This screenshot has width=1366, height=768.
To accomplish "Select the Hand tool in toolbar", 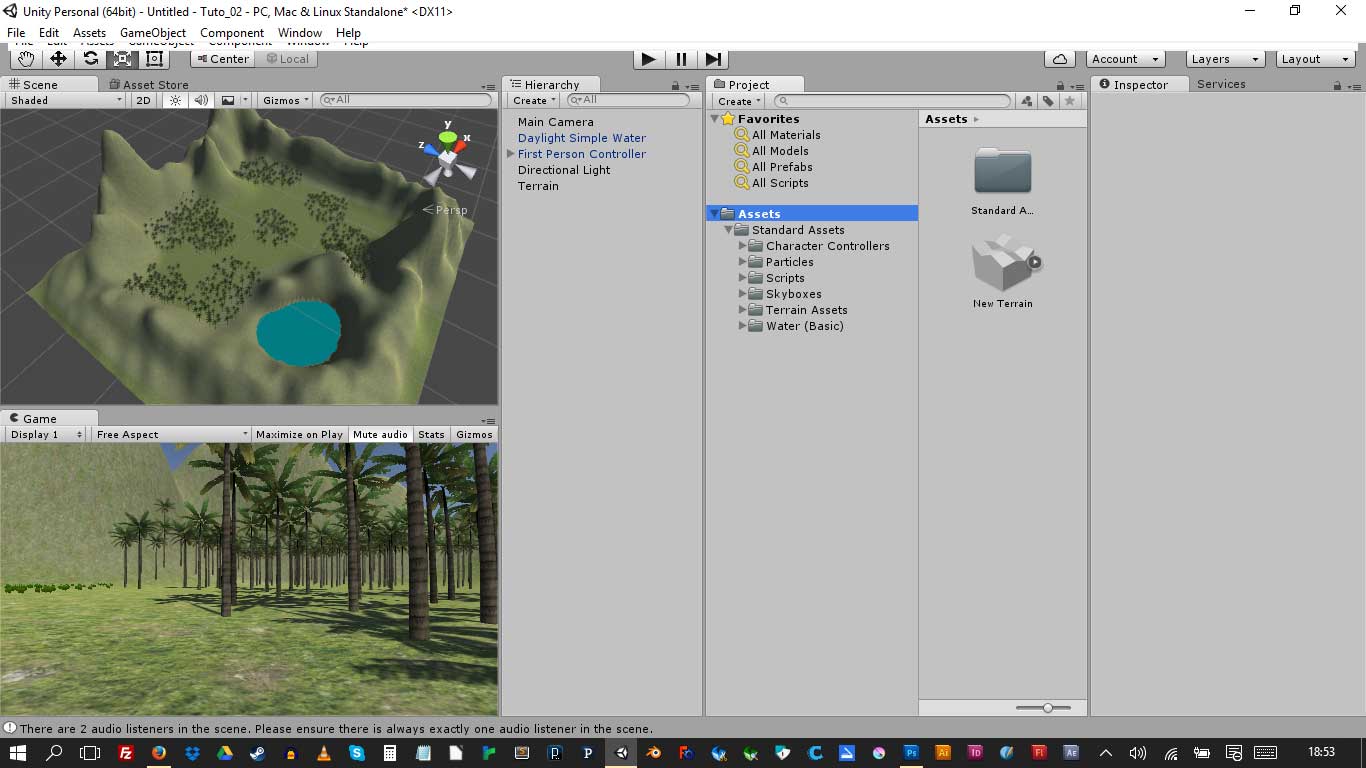I will click(x=26, y=59).
